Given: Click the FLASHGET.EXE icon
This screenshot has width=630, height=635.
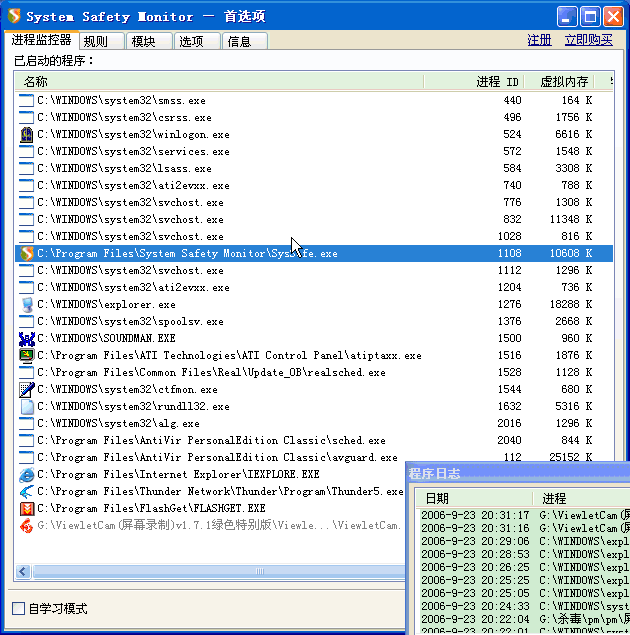Looking at the screenshot, I should click(x=26, y=509).
